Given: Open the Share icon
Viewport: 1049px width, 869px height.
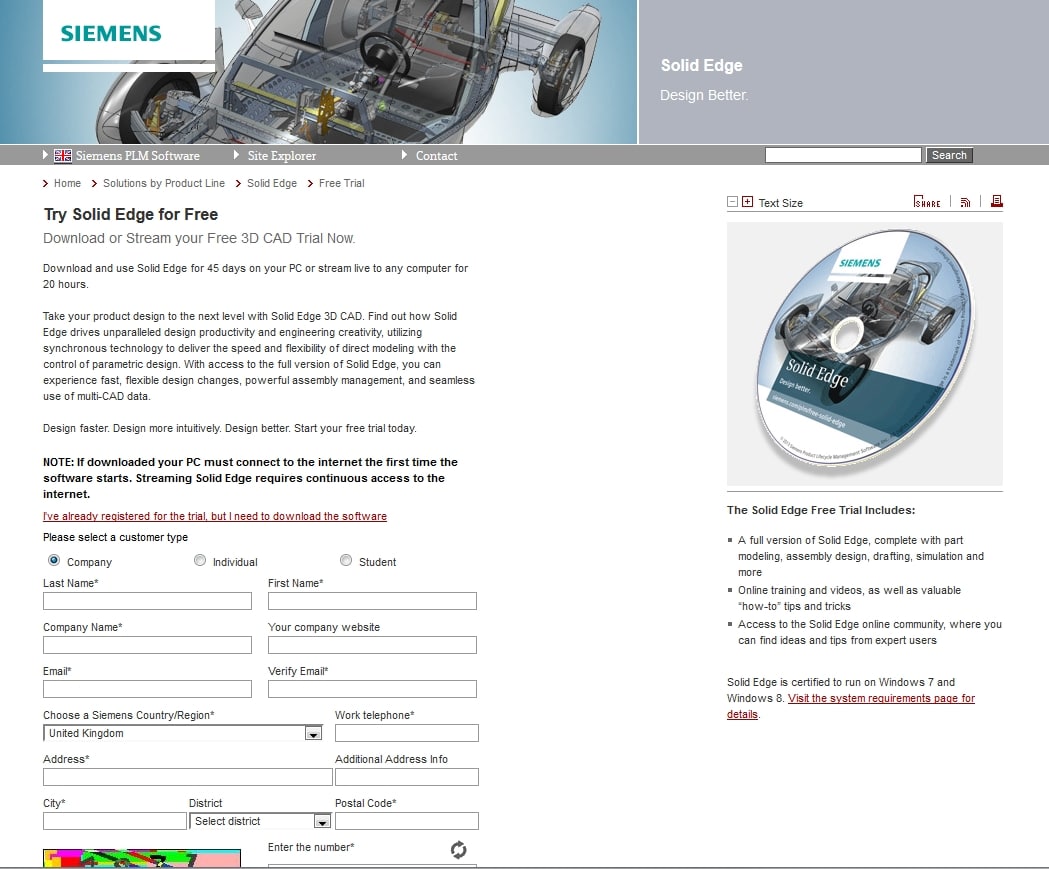Looking at the screenshot, I should coord(927,201).
